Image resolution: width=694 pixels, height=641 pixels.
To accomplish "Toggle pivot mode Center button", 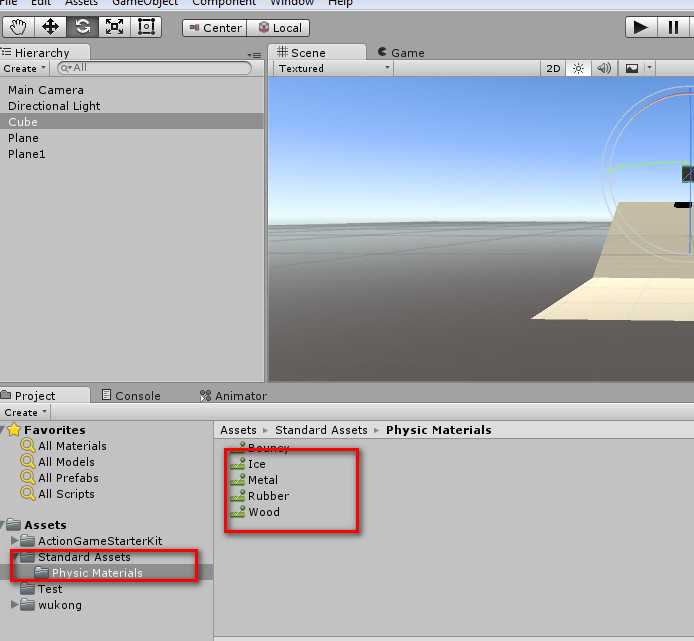I will (x=215, y=28).
